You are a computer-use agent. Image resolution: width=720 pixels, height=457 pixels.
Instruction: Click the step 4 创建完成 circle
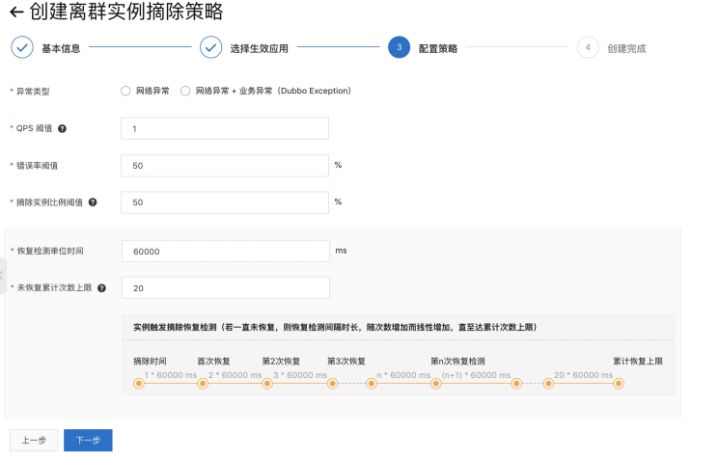click(588, 47)
